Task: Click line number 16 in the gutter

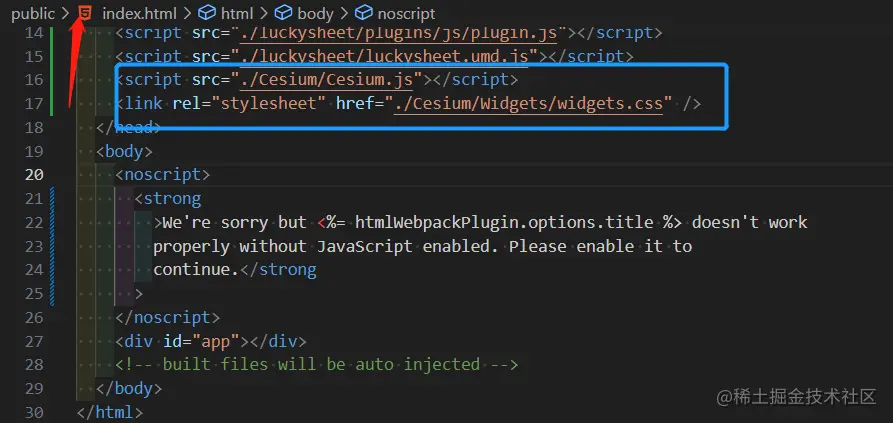Action: [x=34, y=80]
